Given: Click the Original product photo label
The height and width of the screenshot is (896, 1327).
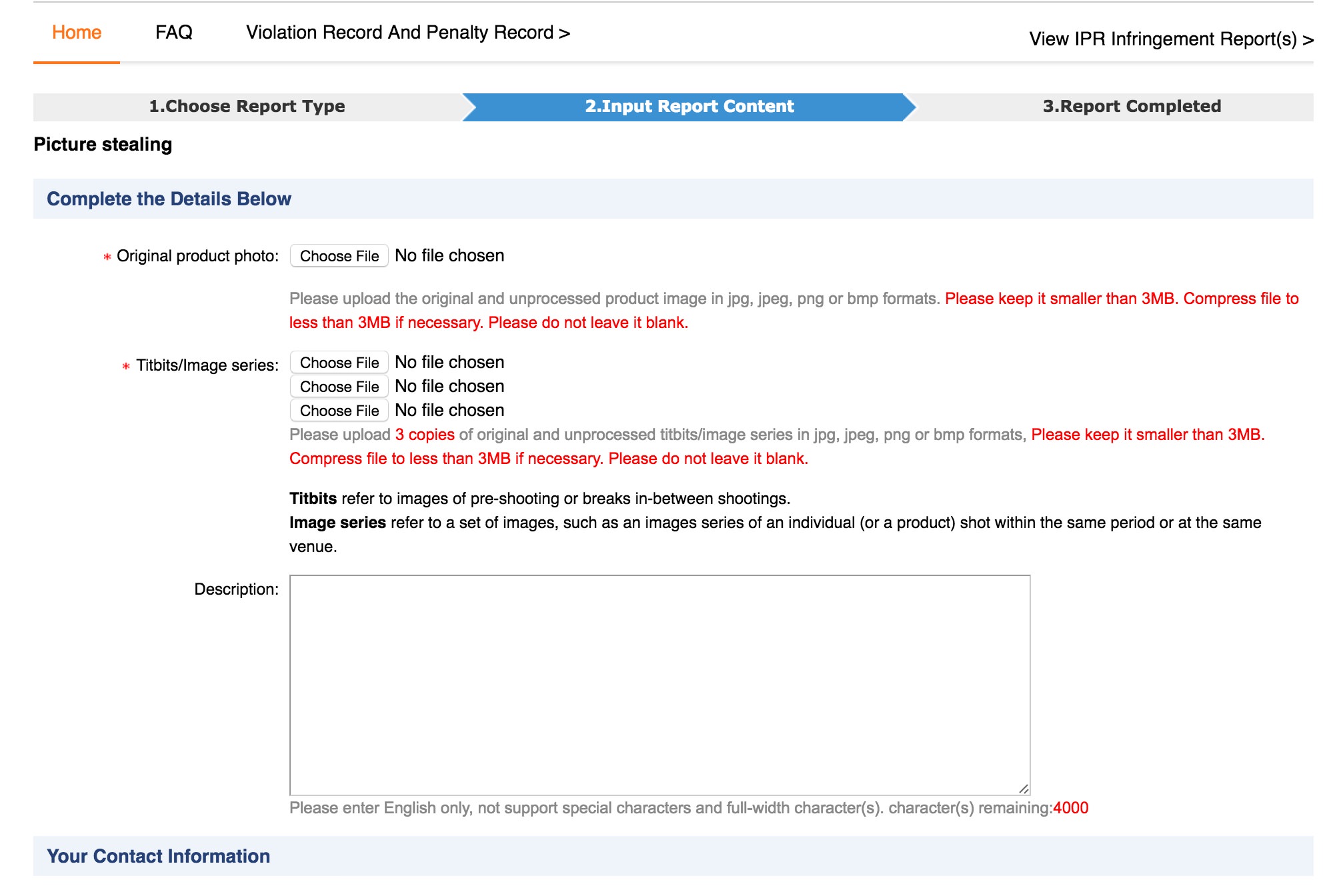Looking at the screenshot, I should (x=197, y=256).
